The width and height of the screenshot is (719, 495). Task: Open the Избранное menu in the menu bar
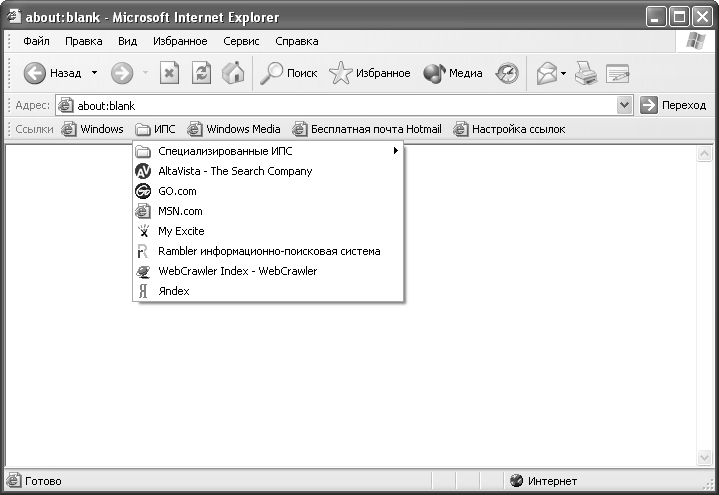coord(180,41)
